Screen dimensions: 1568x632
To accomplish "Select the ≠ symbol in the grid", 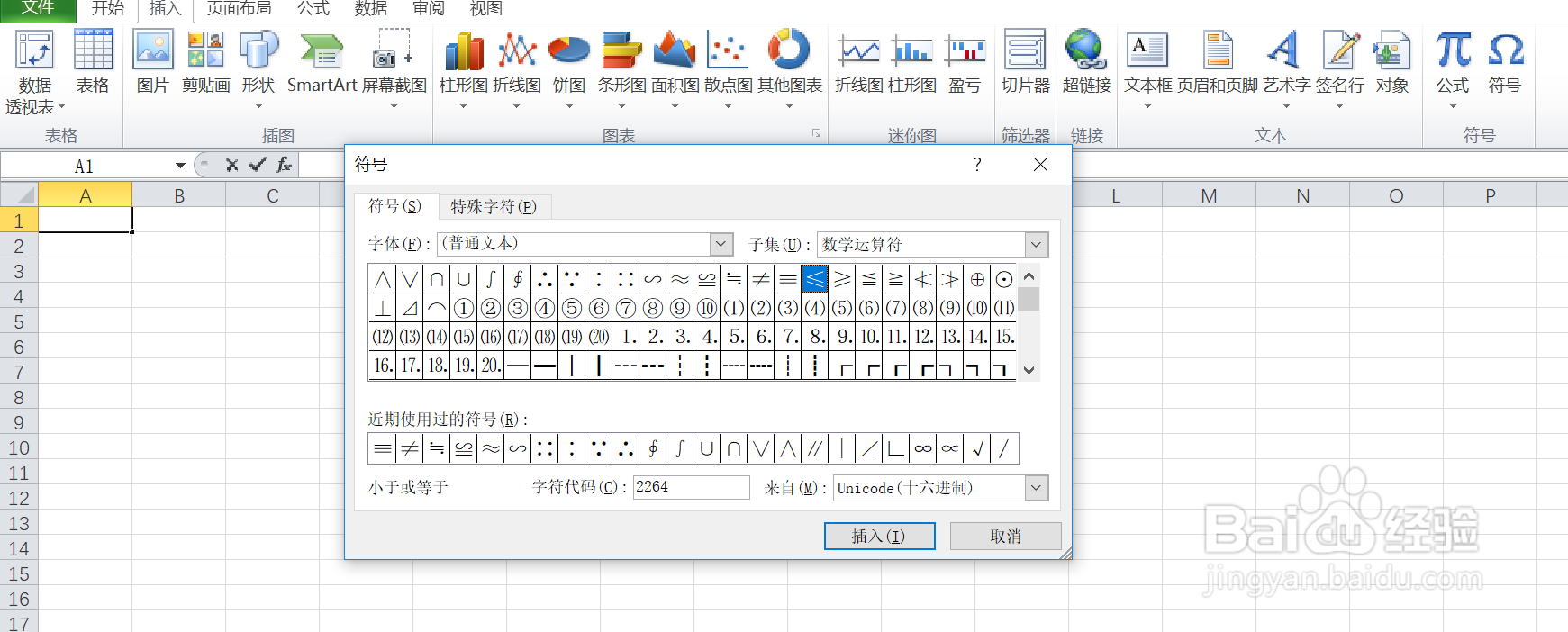I will coord(761,279).
